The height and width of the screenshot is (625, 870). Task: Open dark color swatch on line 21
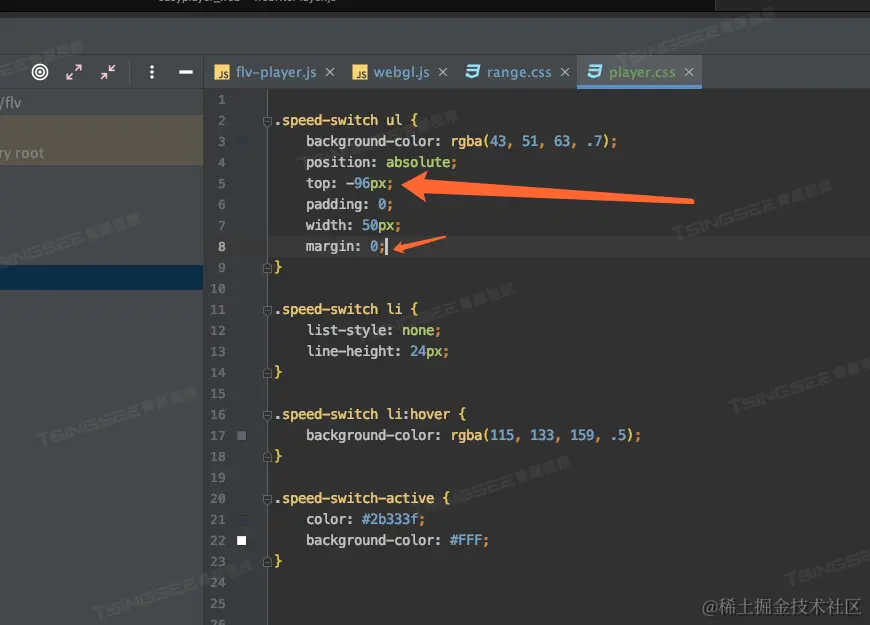(242, 520)
